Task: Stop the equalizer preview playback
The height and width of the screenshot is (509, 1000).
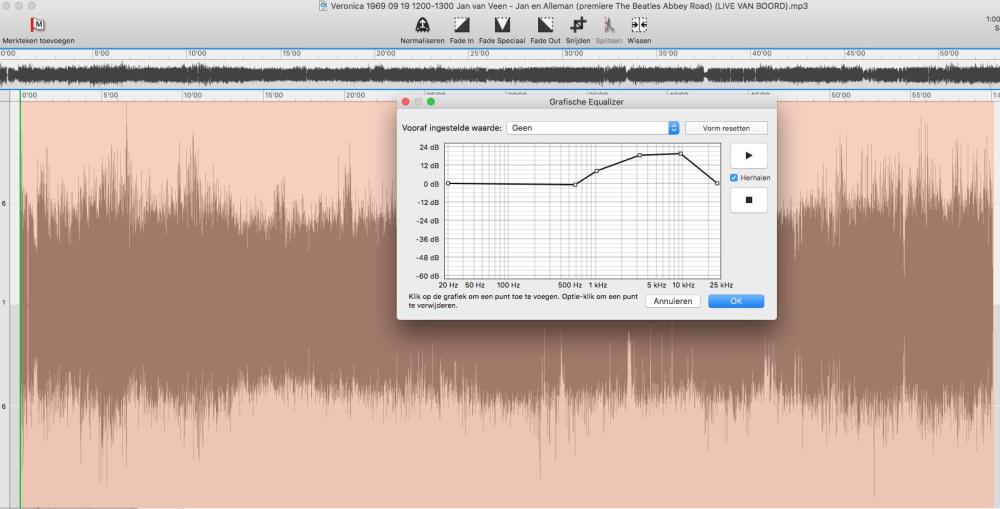Action: 749,200
